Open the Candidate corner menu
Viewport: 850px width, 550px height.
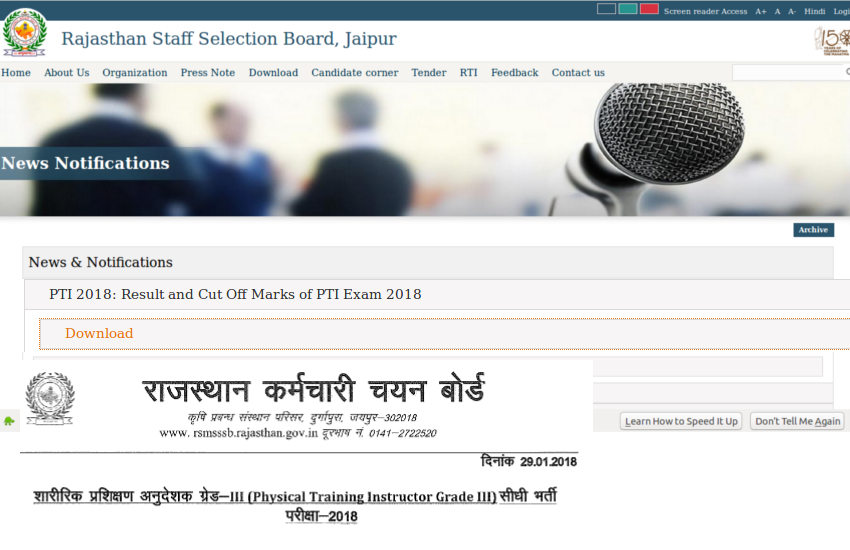354,73
